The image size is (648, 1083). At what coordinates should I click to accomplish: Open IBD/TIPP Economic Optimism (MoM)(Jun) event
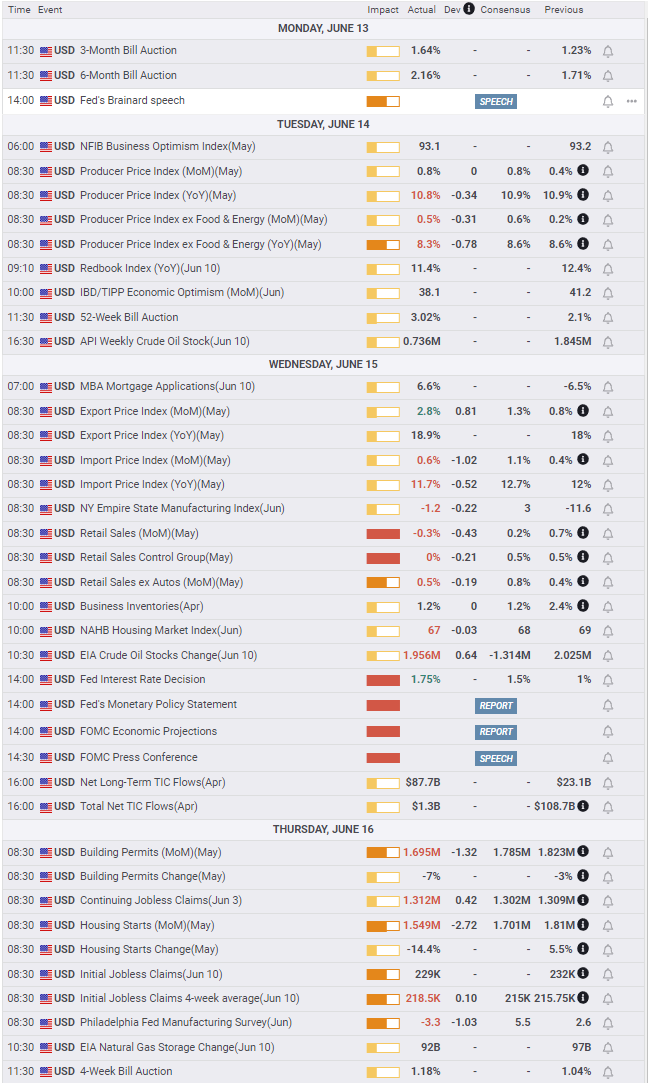coord(182,292)
